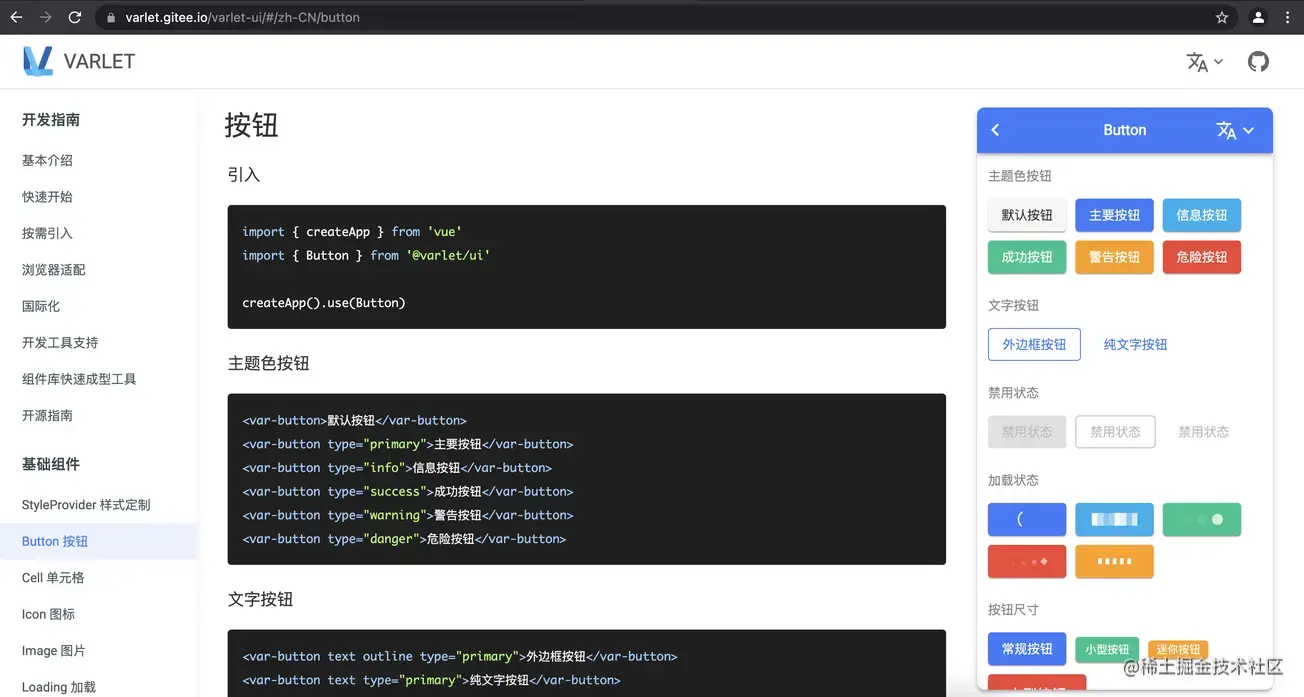
Task: Click the gray filled 禁用状态 button
Action: [x=1027, y=432]
